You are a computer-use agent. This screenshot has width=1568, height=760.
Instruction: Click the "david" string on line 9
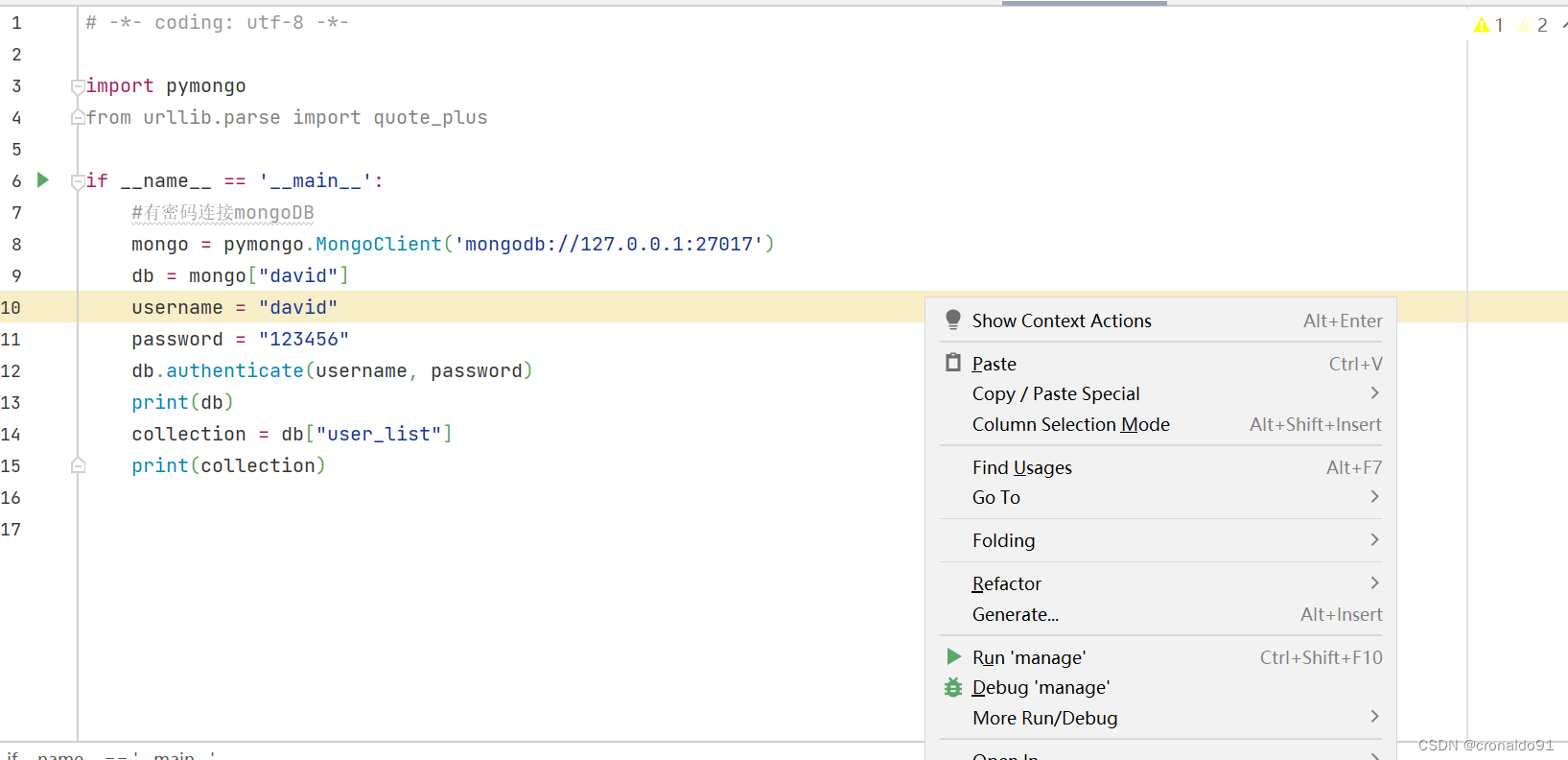pos(298,275)
